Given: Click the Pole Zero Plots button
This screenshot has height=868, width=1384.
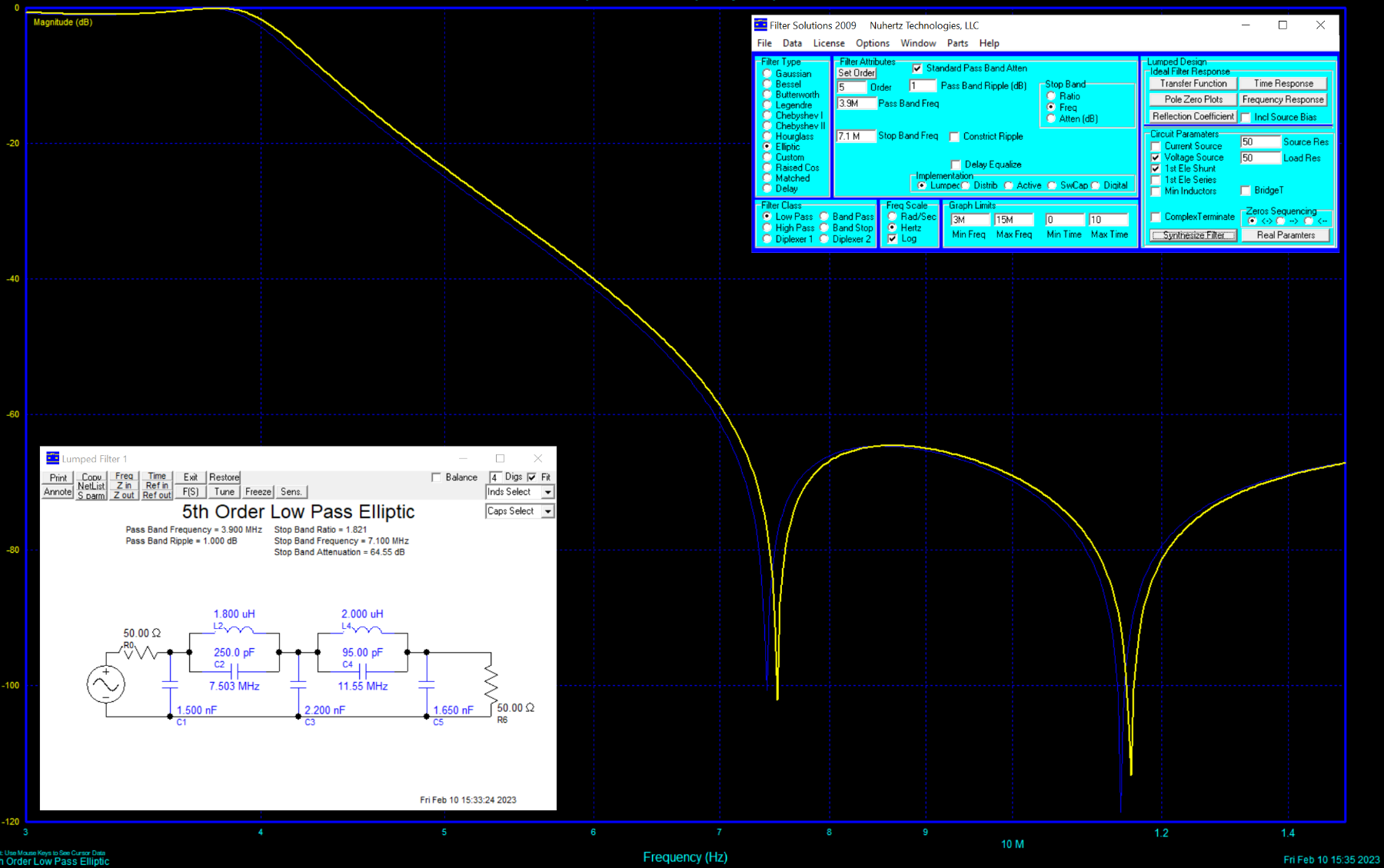Looking at the screenshot, I should coord(1193,99).
